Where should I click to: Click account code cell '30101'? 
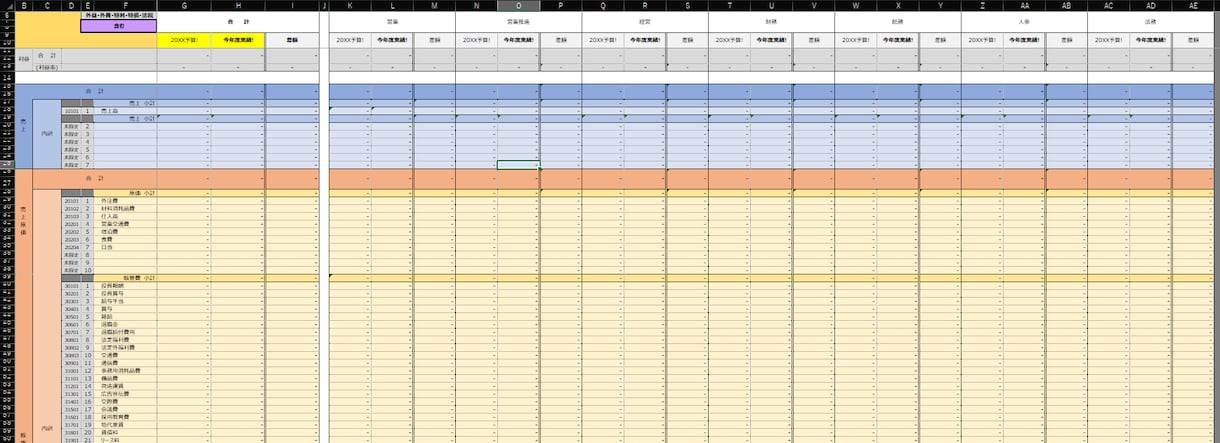click(x=71, y=286)
